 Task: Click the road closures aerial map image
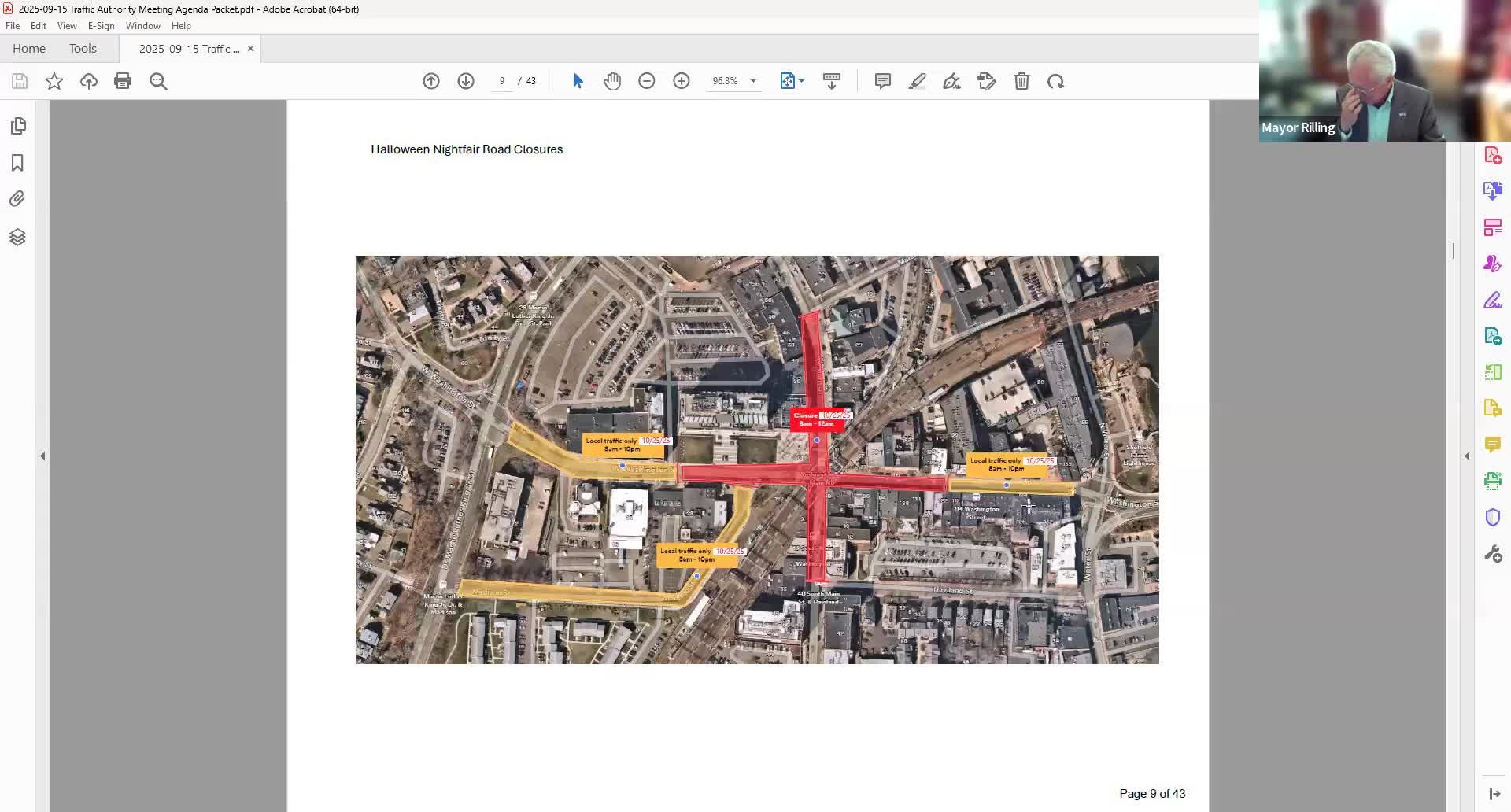pos(757,460)
